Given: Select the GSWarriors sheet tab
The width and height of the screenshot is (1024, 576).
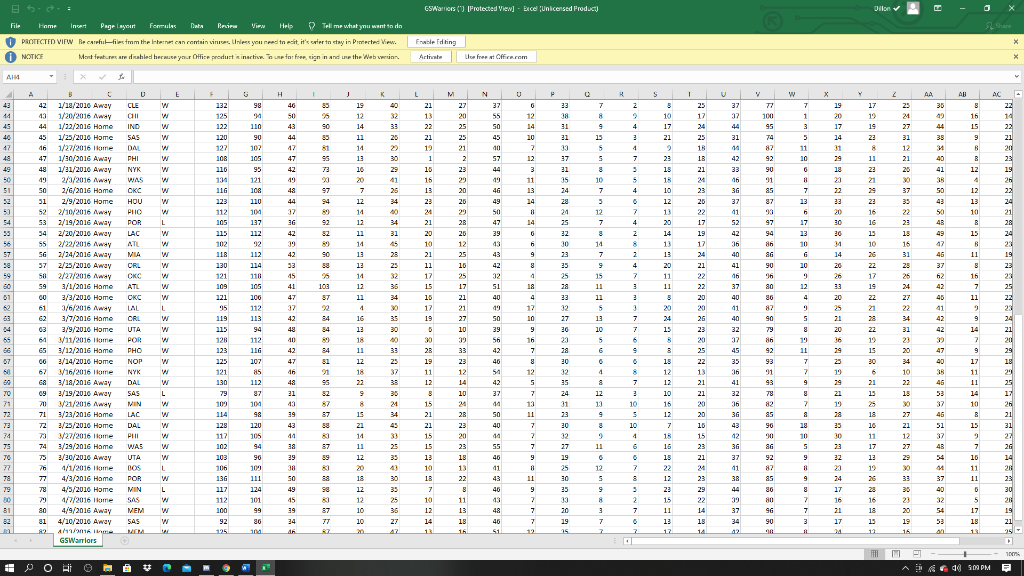Looking at the screenshot, I should click(78, 541).
